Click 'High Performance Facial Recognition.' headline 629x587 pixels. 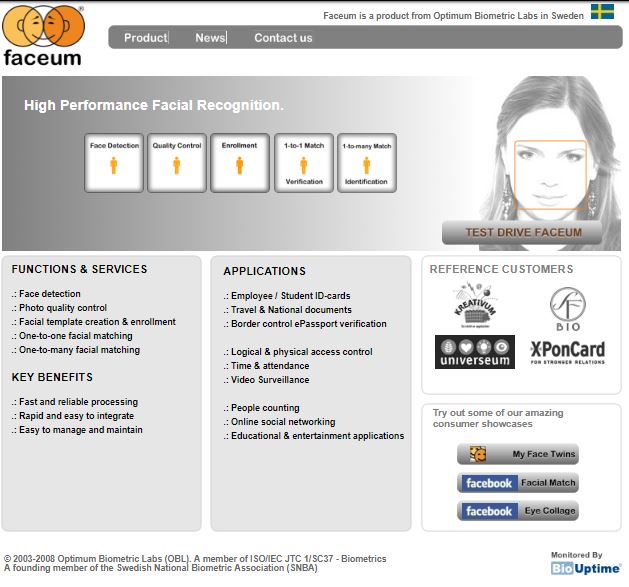[154, 105]
